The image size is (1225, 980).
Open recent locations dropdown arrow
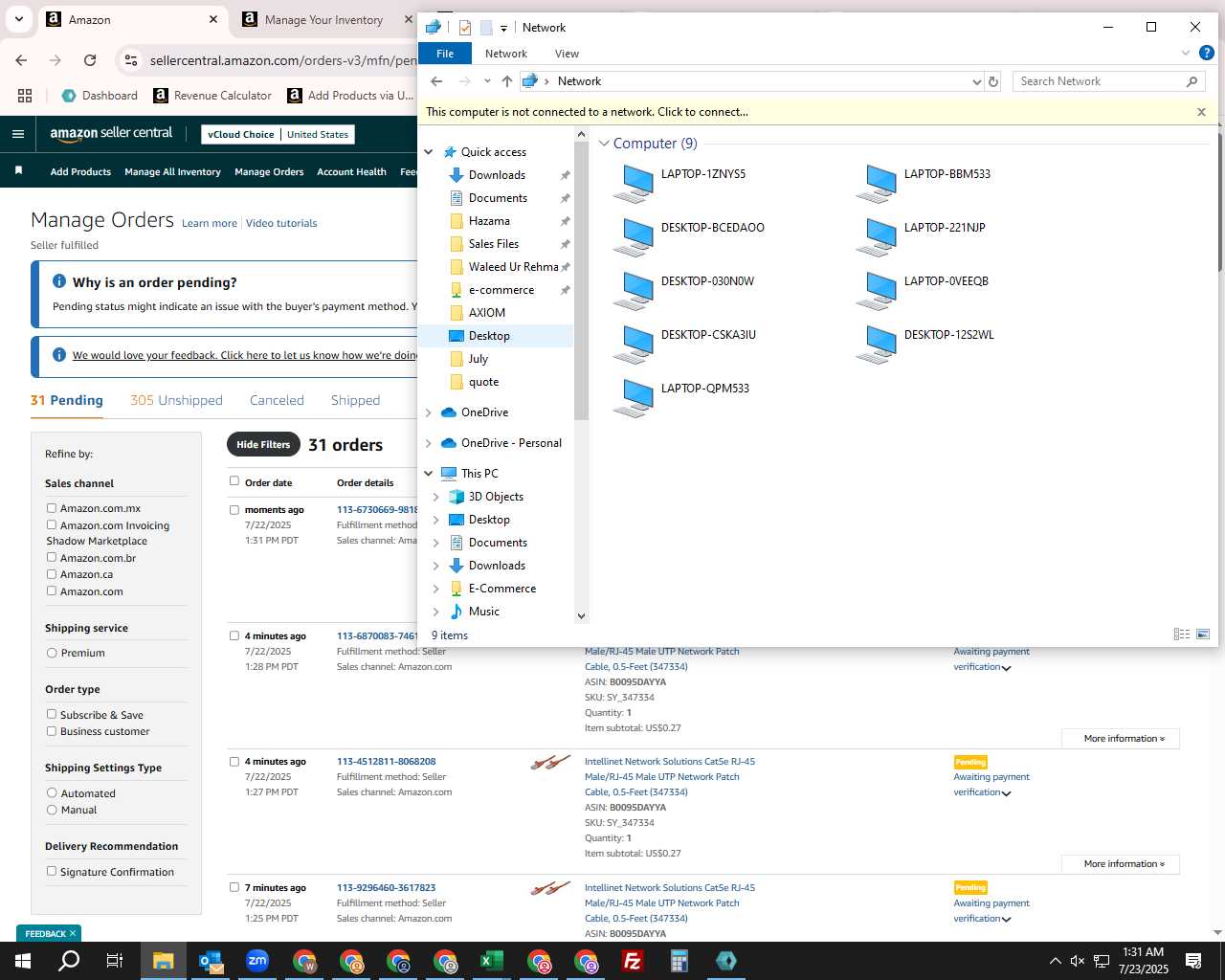point(487,81)
